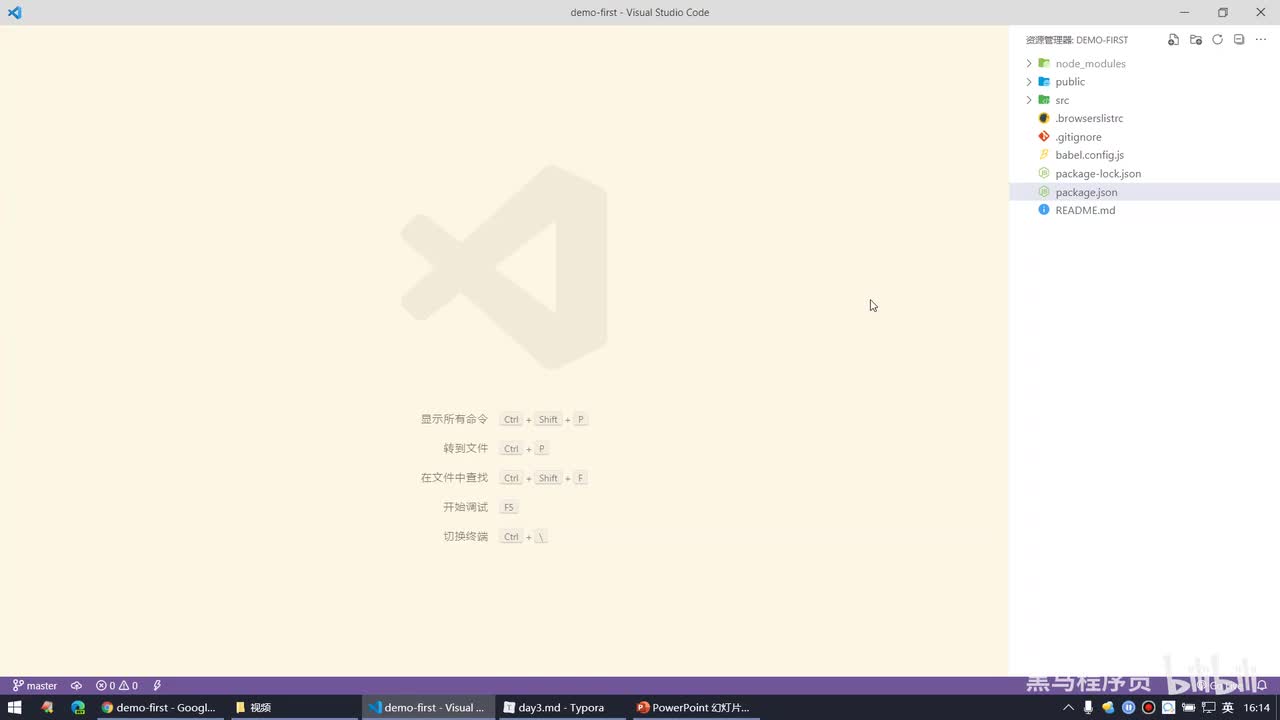Image resolution: width=1280 pixels, height=720 pixels.
Task: Select package.json in explorer
Action: click(x=1144, y=192)
